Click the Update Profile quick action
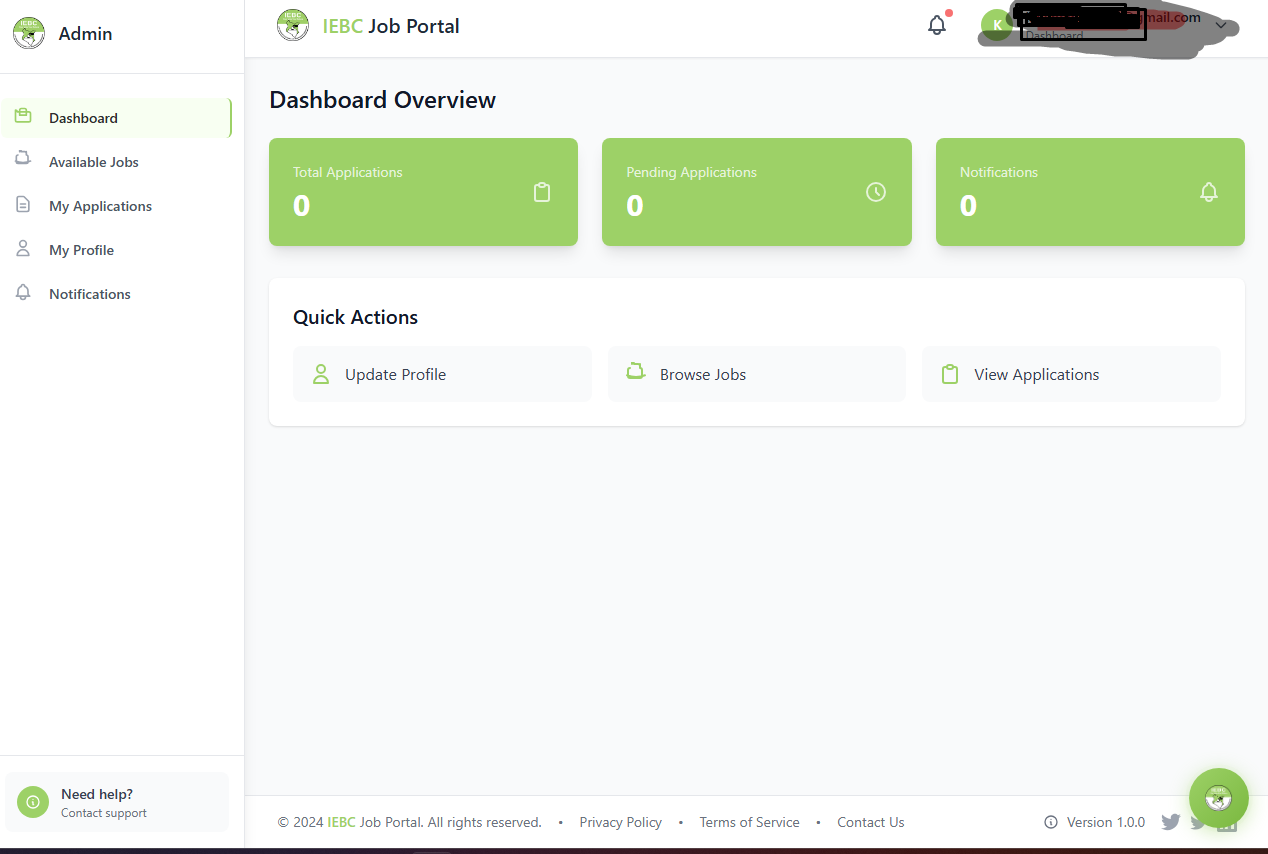This screenshot has height=854, width=1268. click(442, 374)
